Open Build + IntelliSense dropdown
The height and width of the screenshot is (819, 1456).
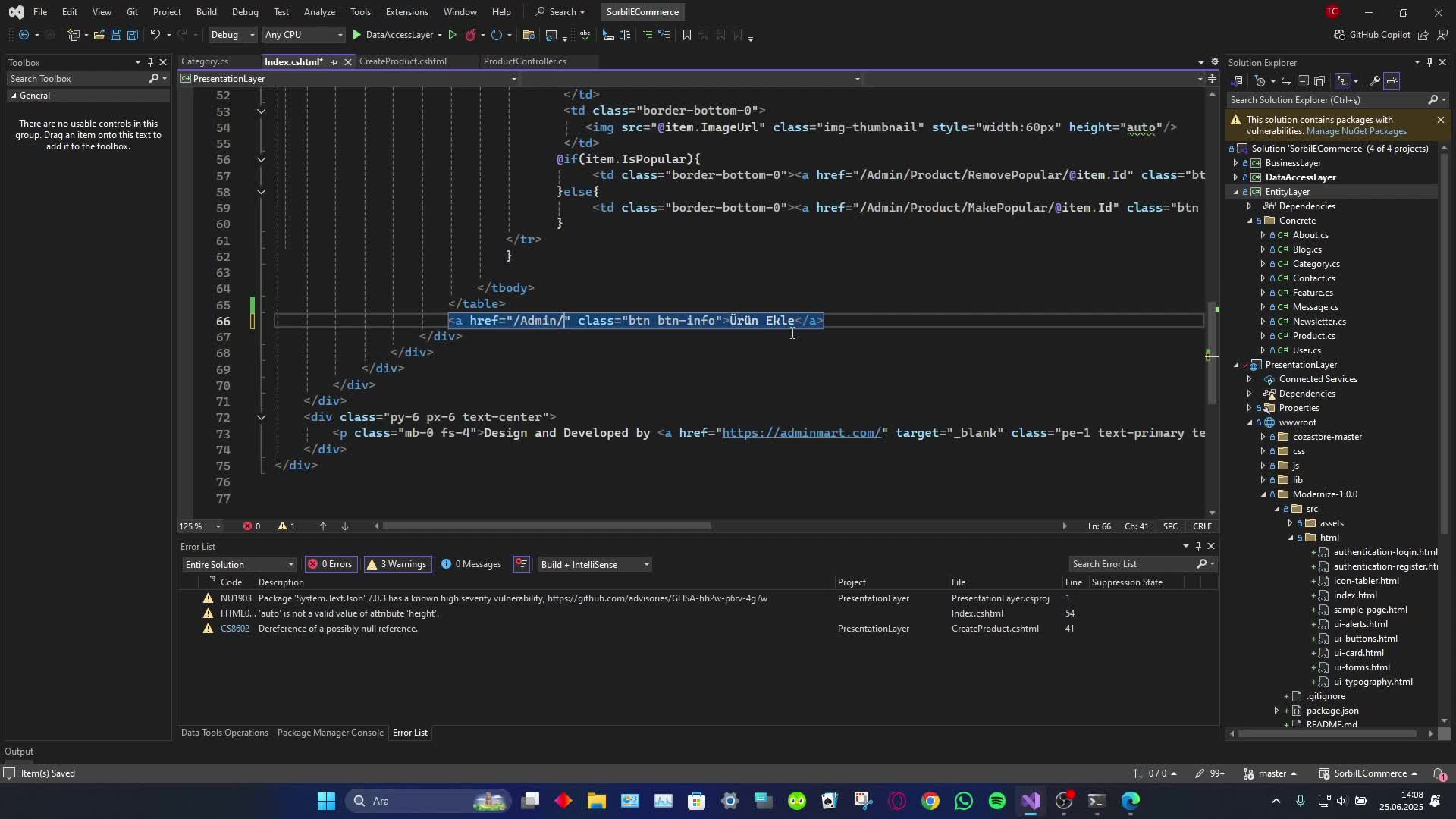pos(595,564)
